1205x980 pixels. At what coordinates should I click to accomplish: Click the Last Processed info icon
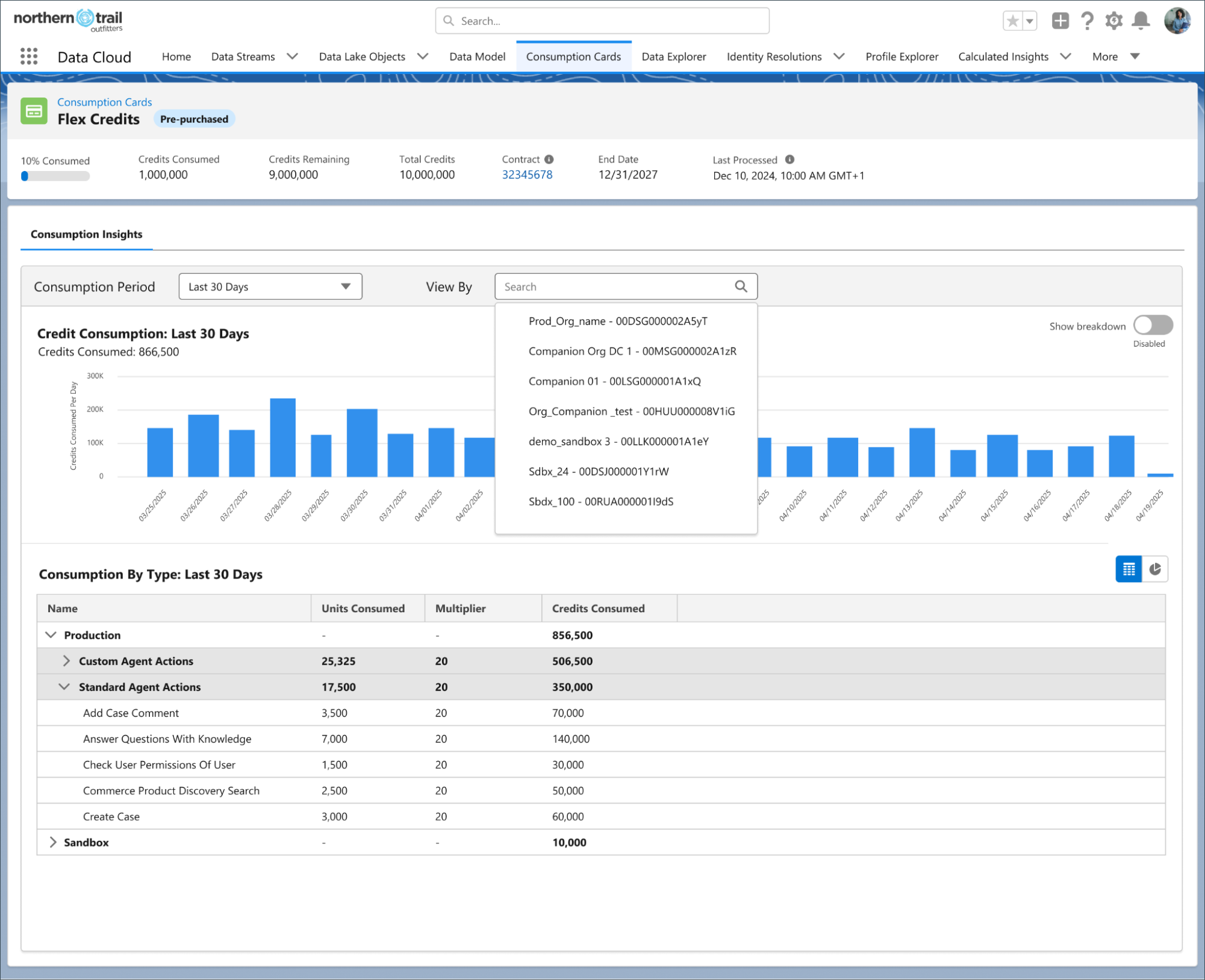point(789,160)
